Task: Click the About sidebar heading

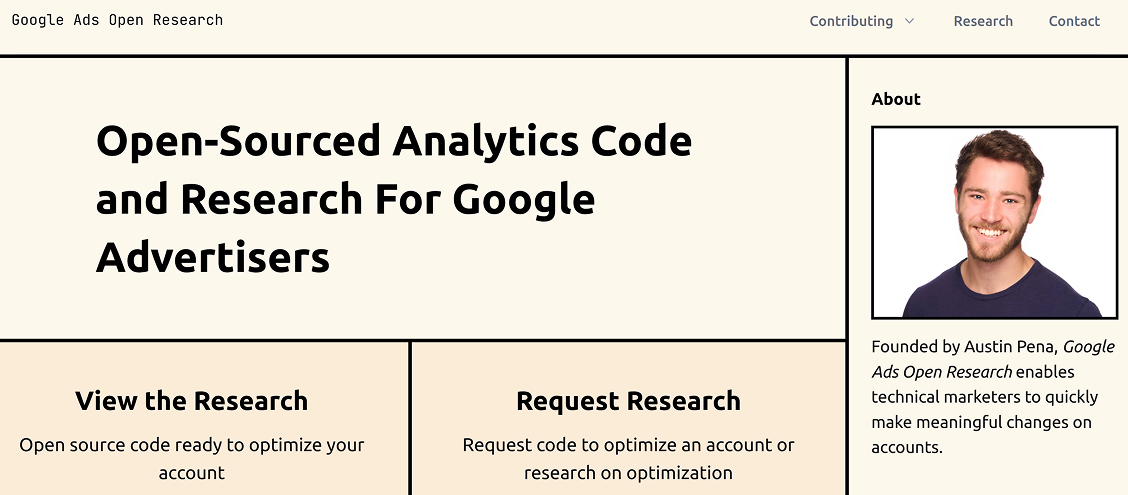Action: click(x=896, y=99)
